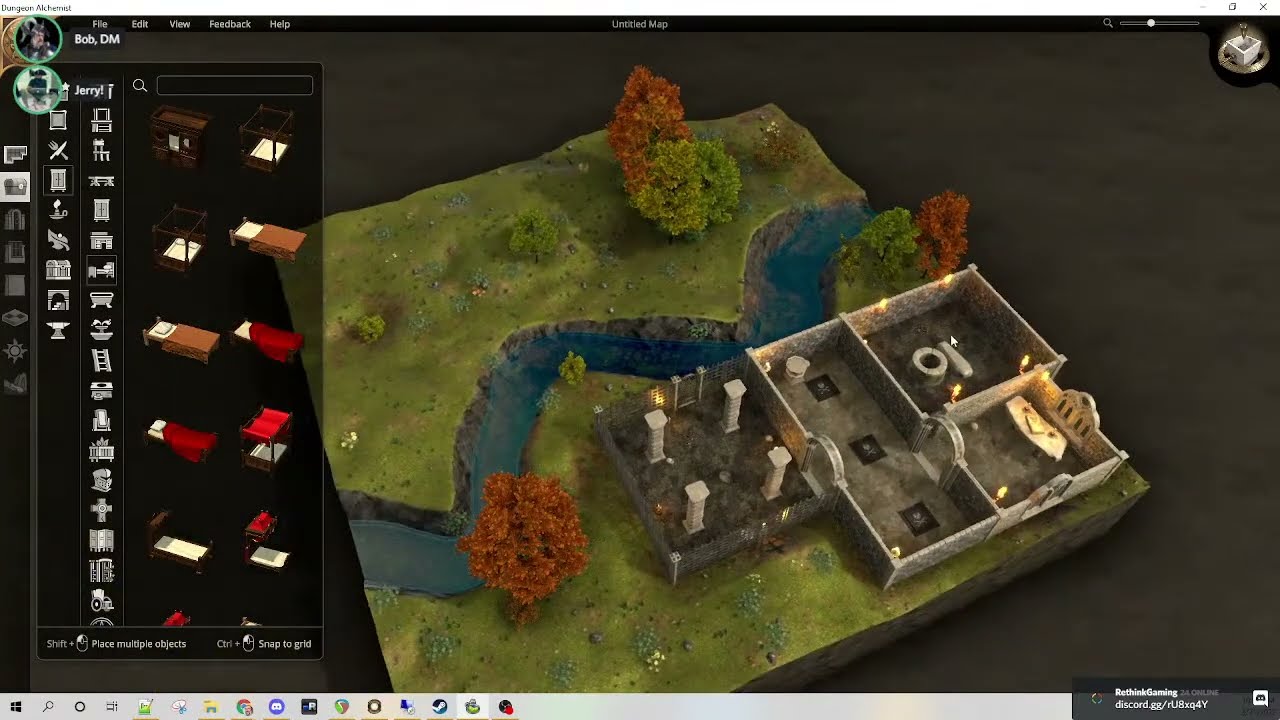Click the stone well in the room
This screenshot has width=1280, height=720.
tap(929, 364)
